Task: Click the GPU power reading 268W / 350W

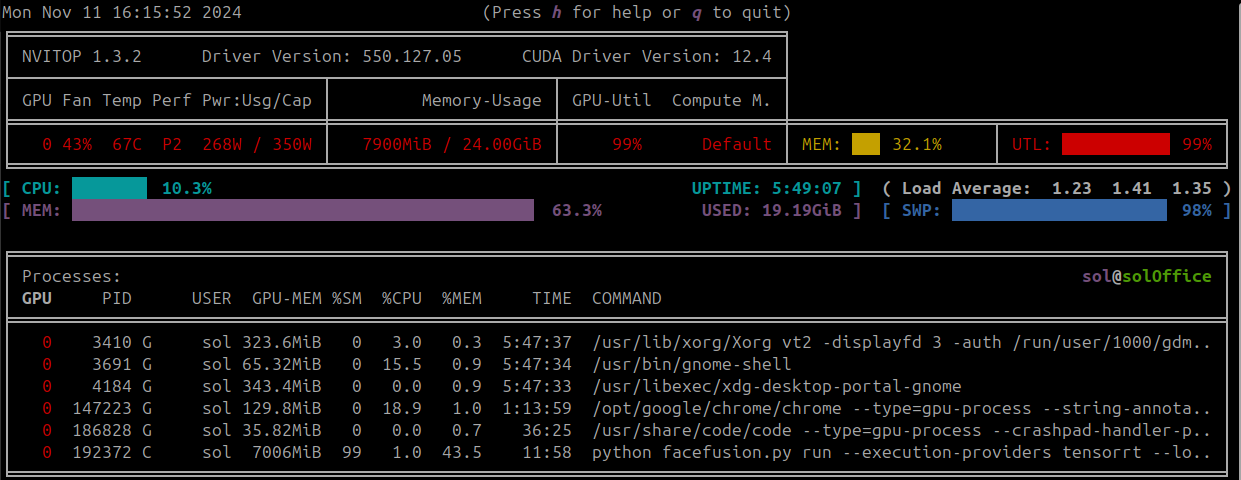Action: click(x=257, y=145)
